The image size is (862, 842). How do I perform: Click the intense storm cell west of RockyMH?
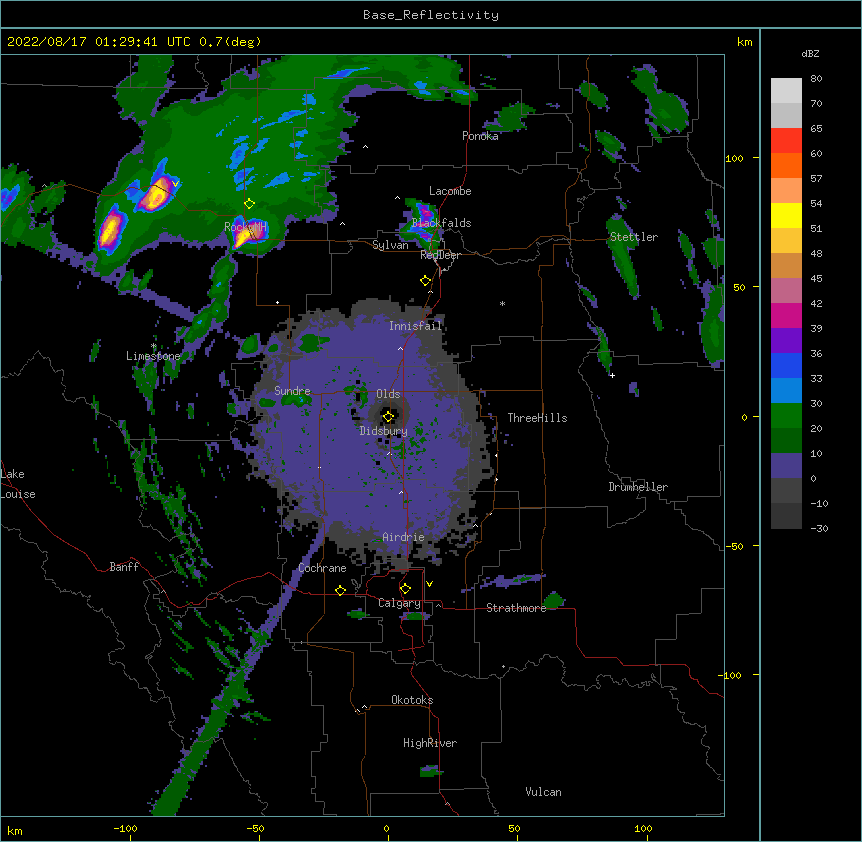(111, 229)
